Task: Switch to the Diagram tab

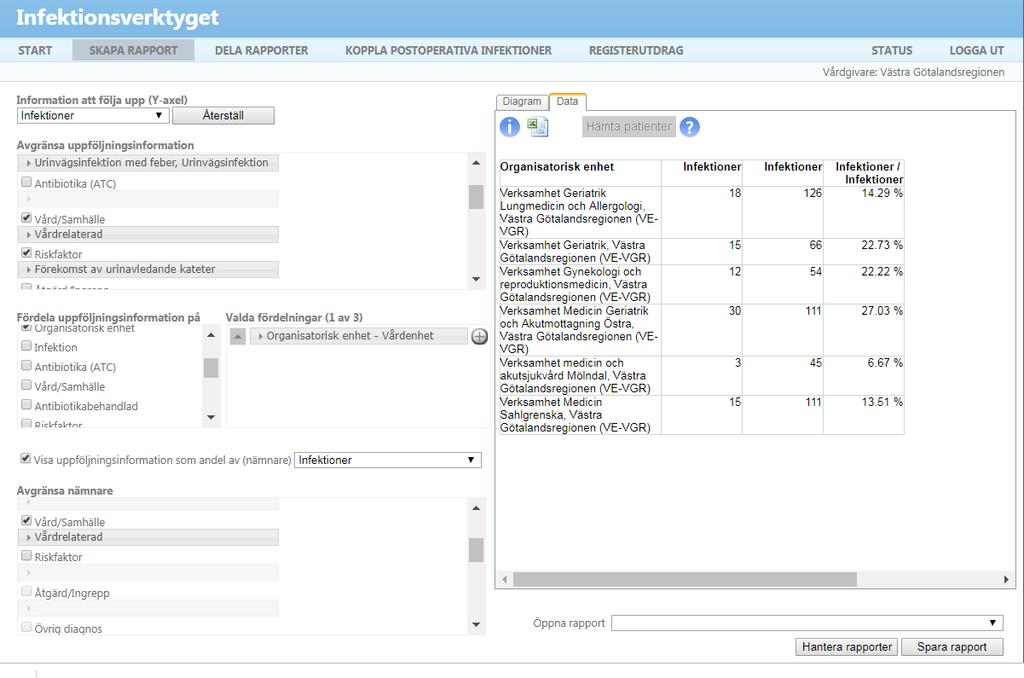Action: pyautogui.click(x=522, y=102)
